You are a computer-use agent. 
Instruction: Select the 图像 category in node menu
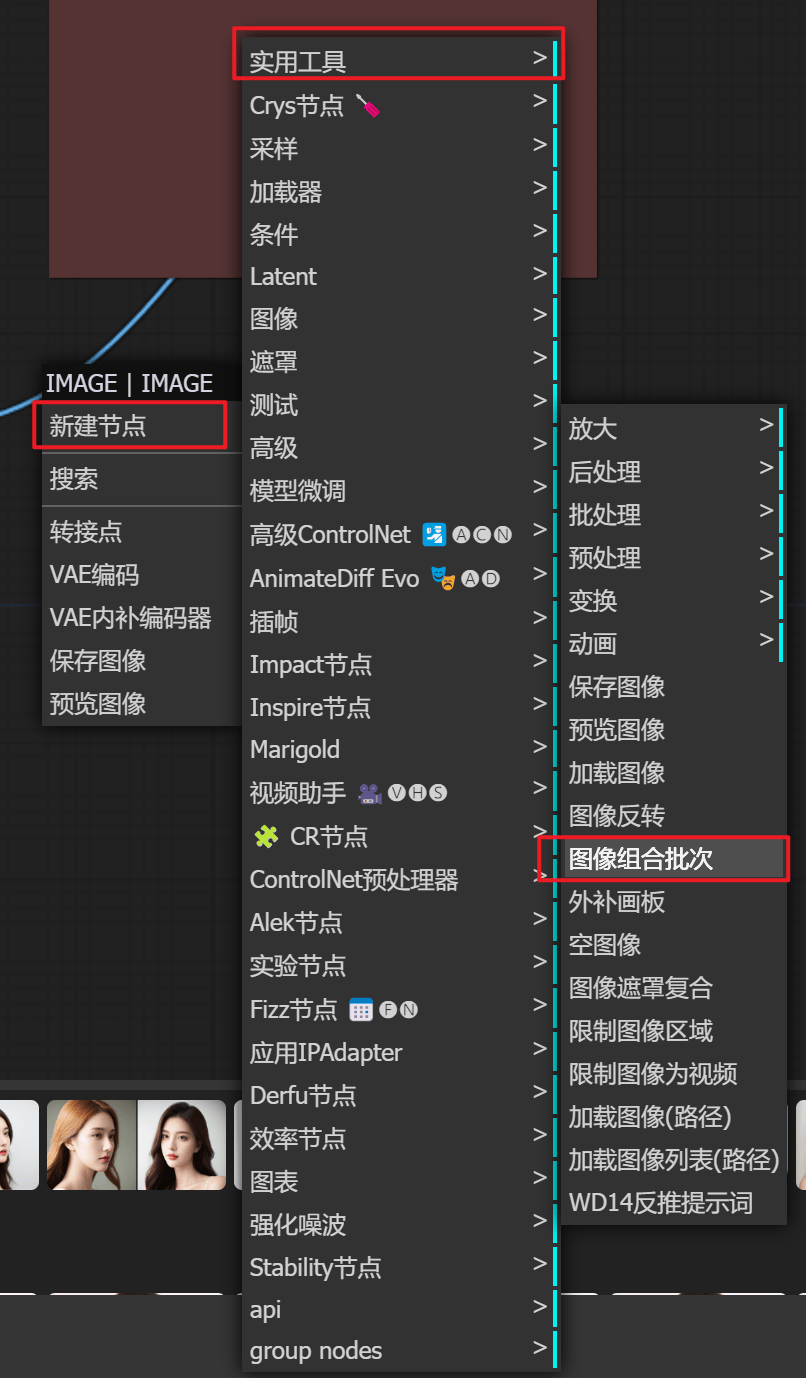[x=400, y=319]
